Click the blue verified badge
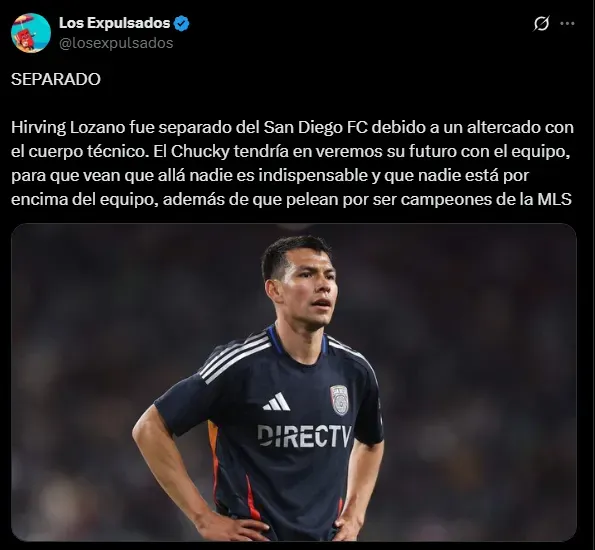Viewport: 595px width, 550px height. 181,24
